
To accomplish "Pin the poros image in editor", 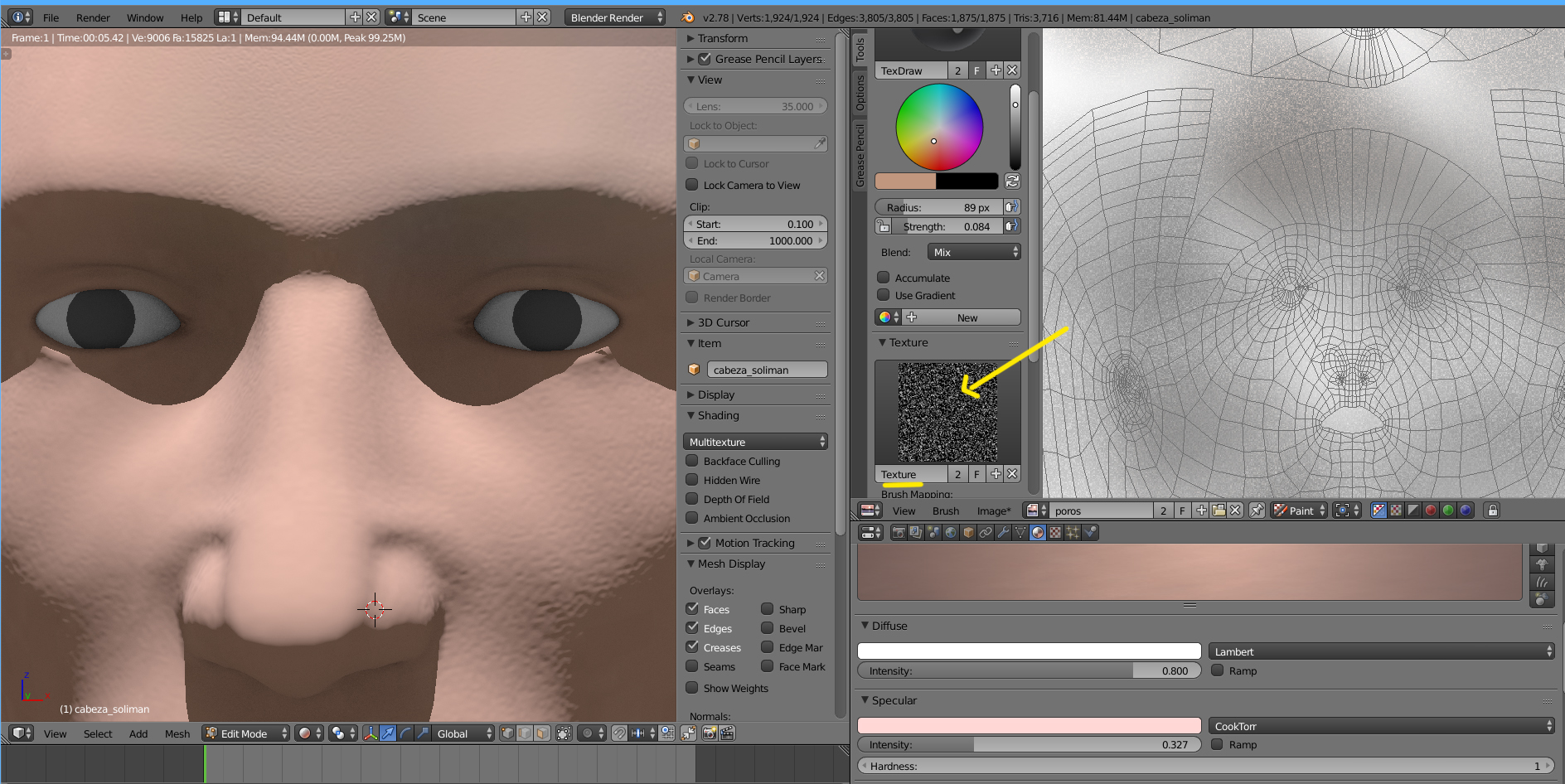I will point(1257,511).
